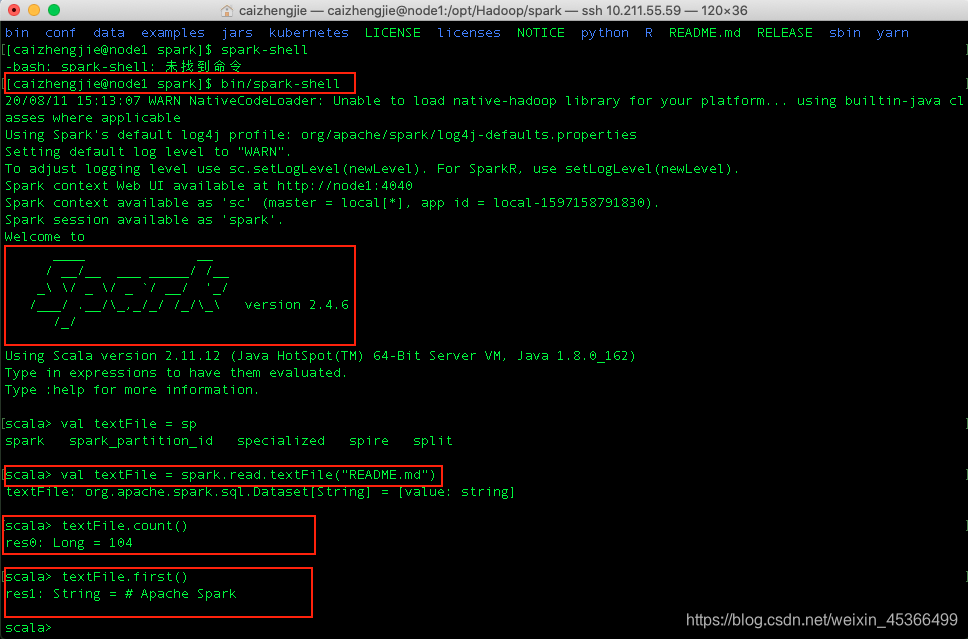The image size is (968, 639).
Task: Select the python directory entry
Action: coord(604,32)
